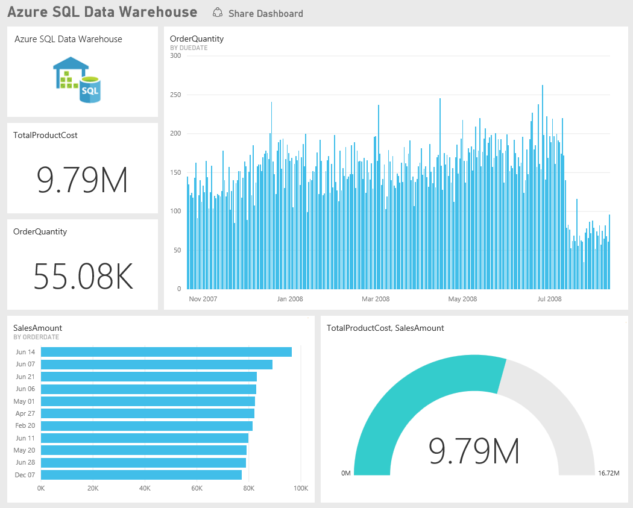Click the 0M gauge minimum label
Screen dimensions: 633x508
[x=346, y=473]
